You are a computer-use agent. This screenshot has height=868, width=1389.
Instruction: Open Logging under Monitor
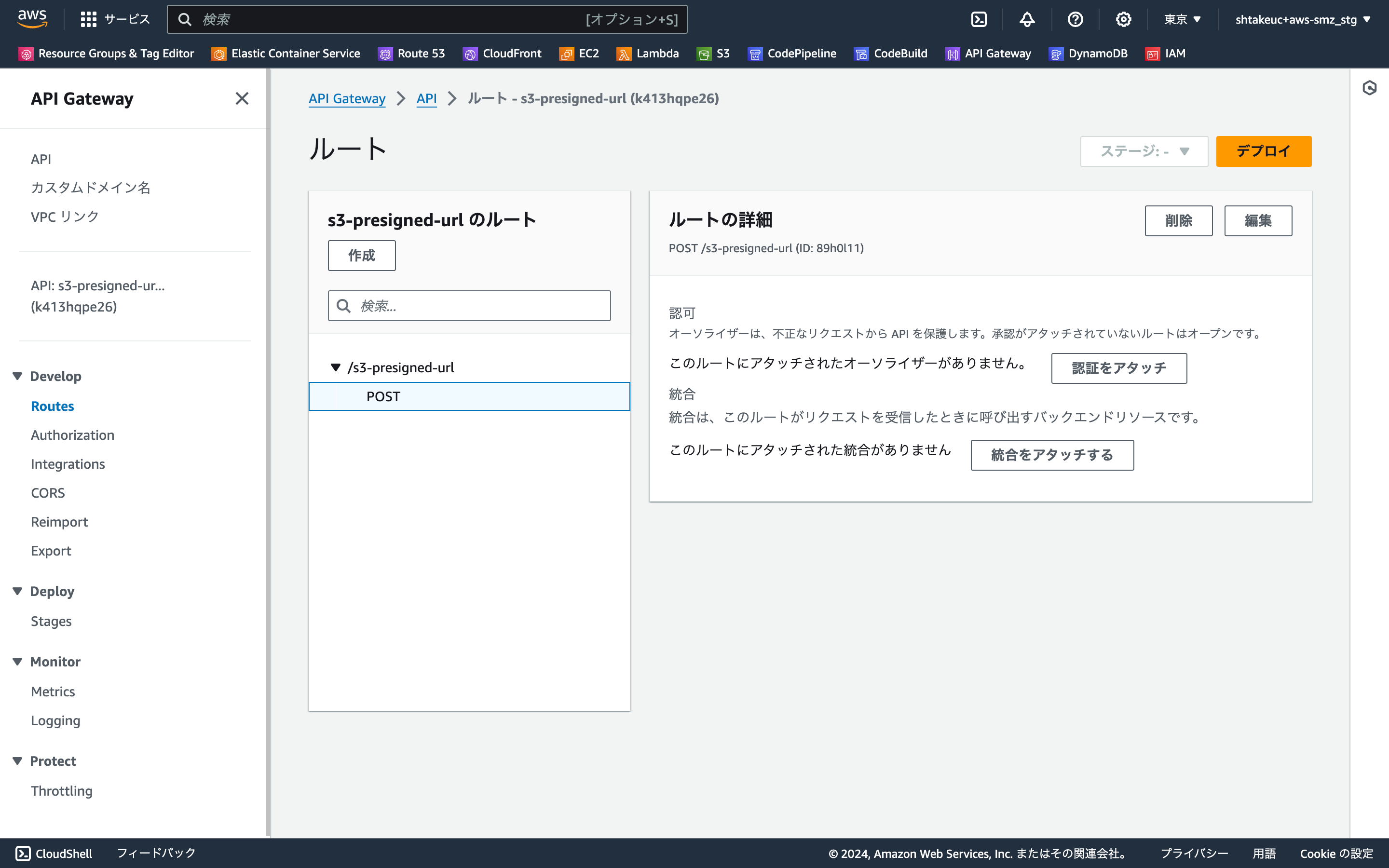click(x=55, y=720)
